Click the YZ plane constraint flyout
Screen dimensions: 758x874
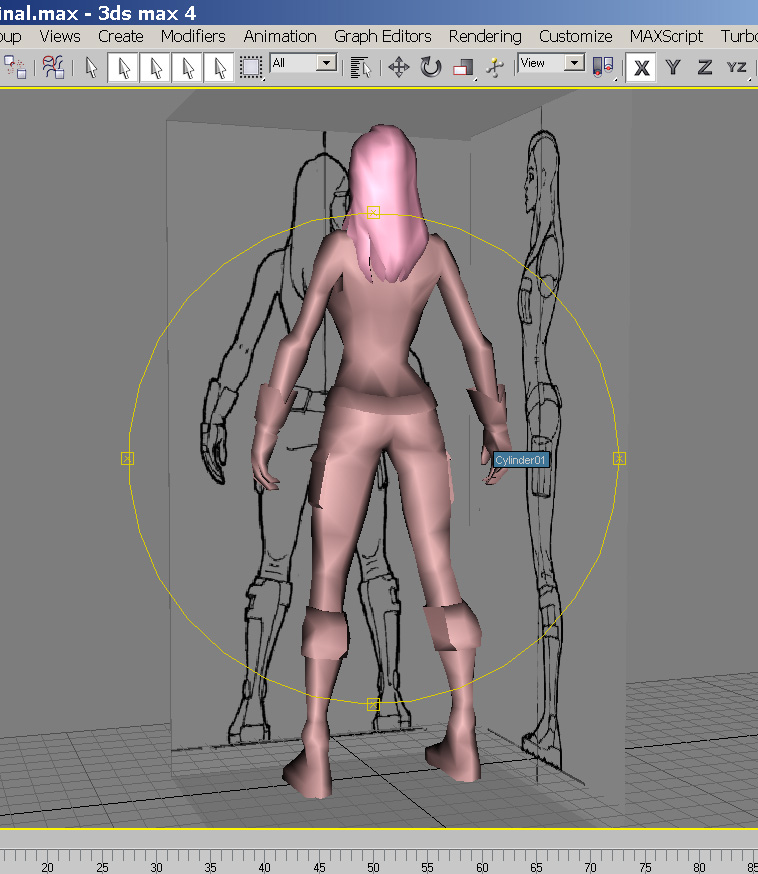click(x=737, y=67)
